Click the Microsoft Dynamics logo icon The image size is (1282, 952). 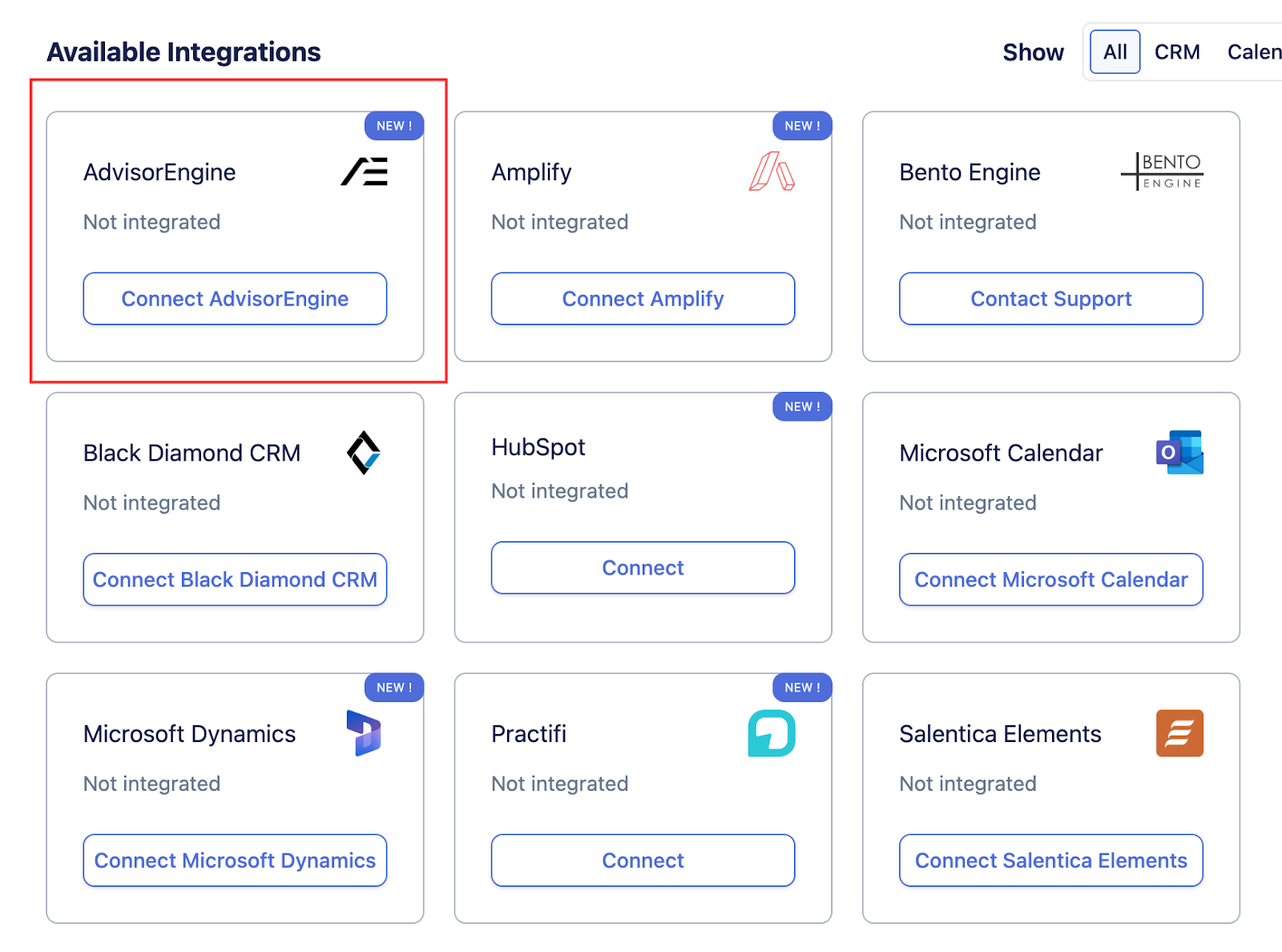(364, 733)
